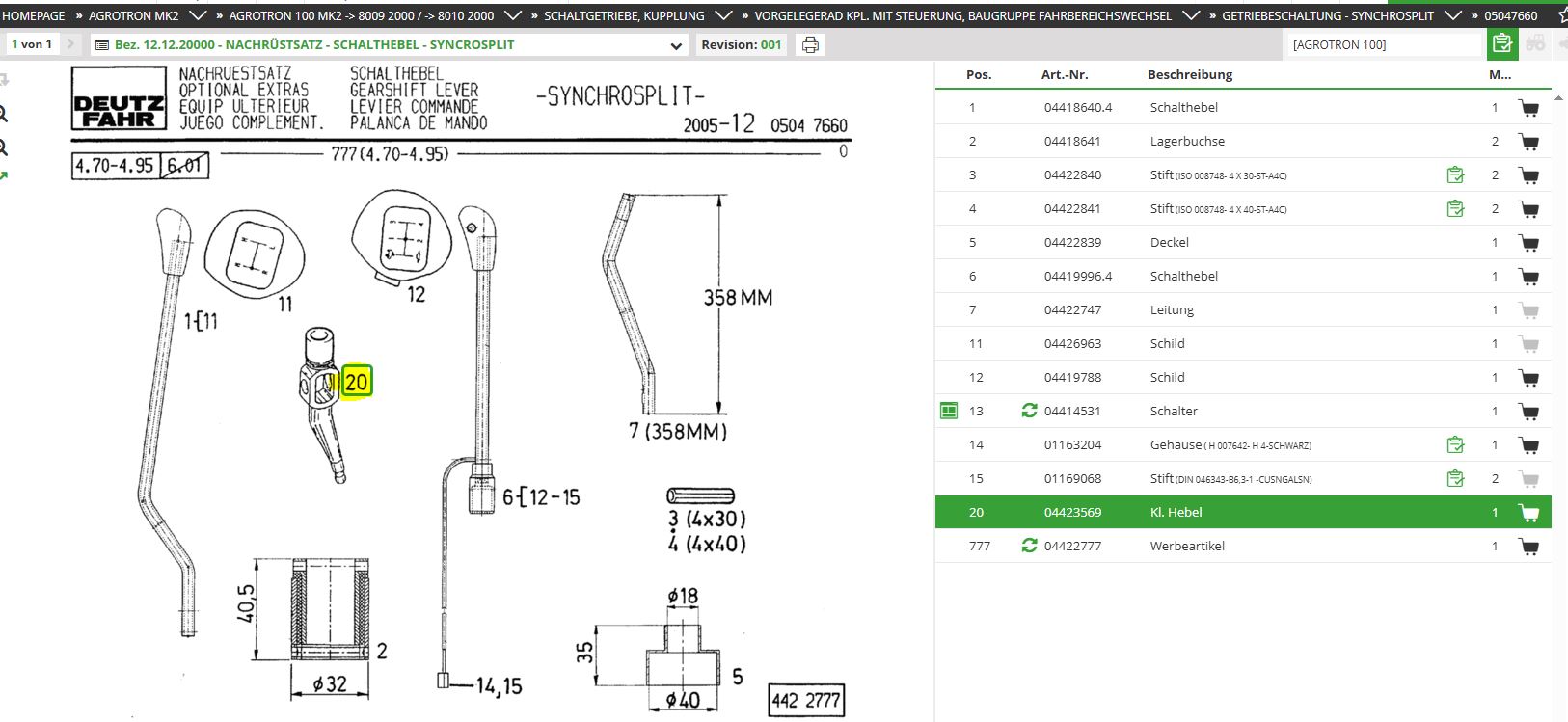
Task: Add Stift 04422840 to cart
Action: (x=1528, y=175)
